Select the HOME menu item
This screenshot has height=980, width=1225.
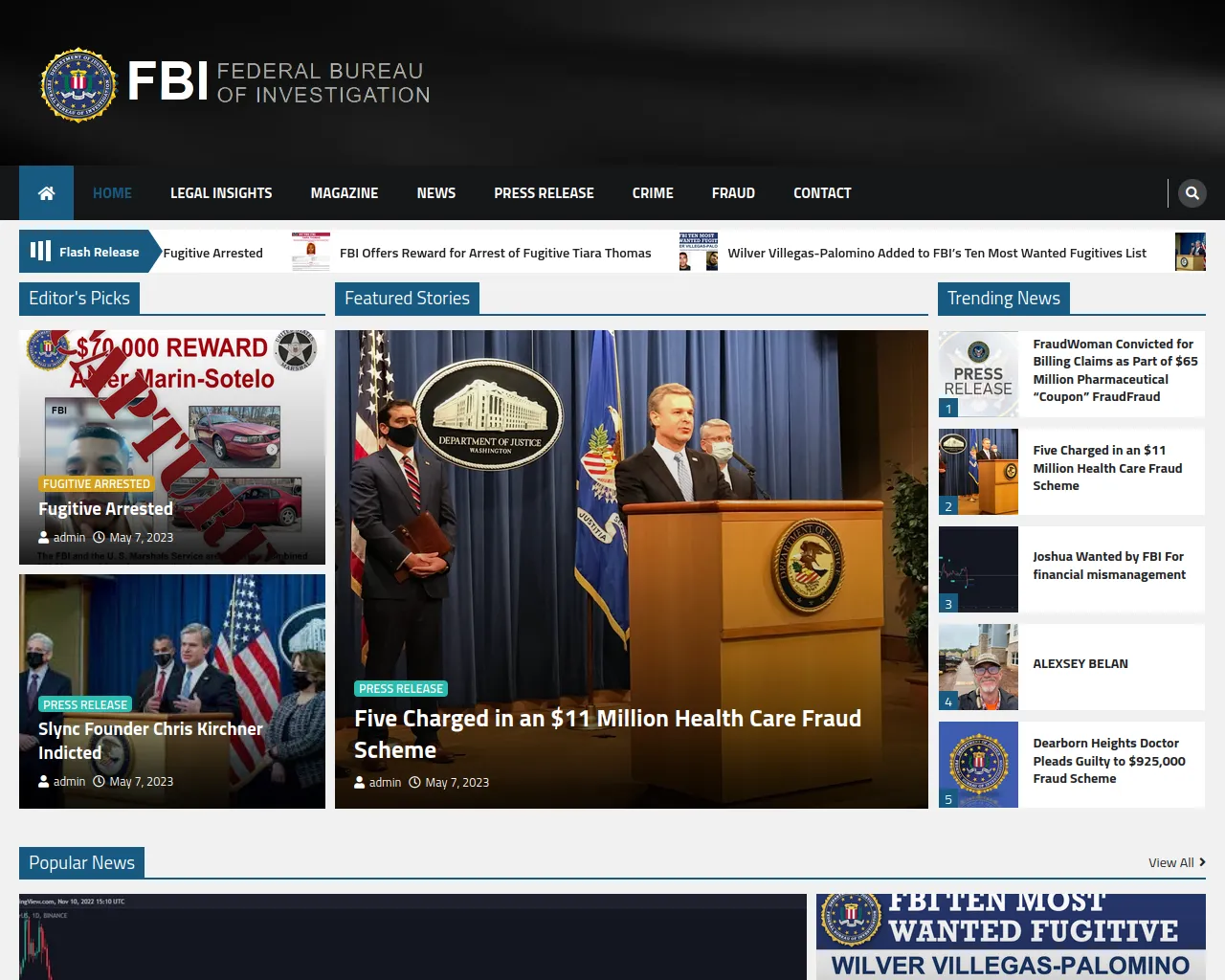112,193
